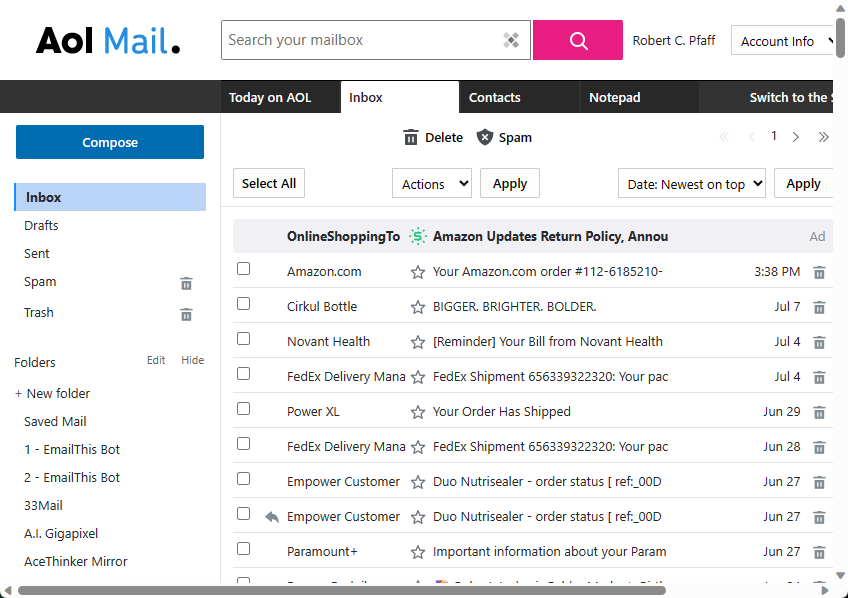Viewport: 848px width, 598px height.
Task: Empty the Spam folder via its trash icon
Action: point(186,284)
